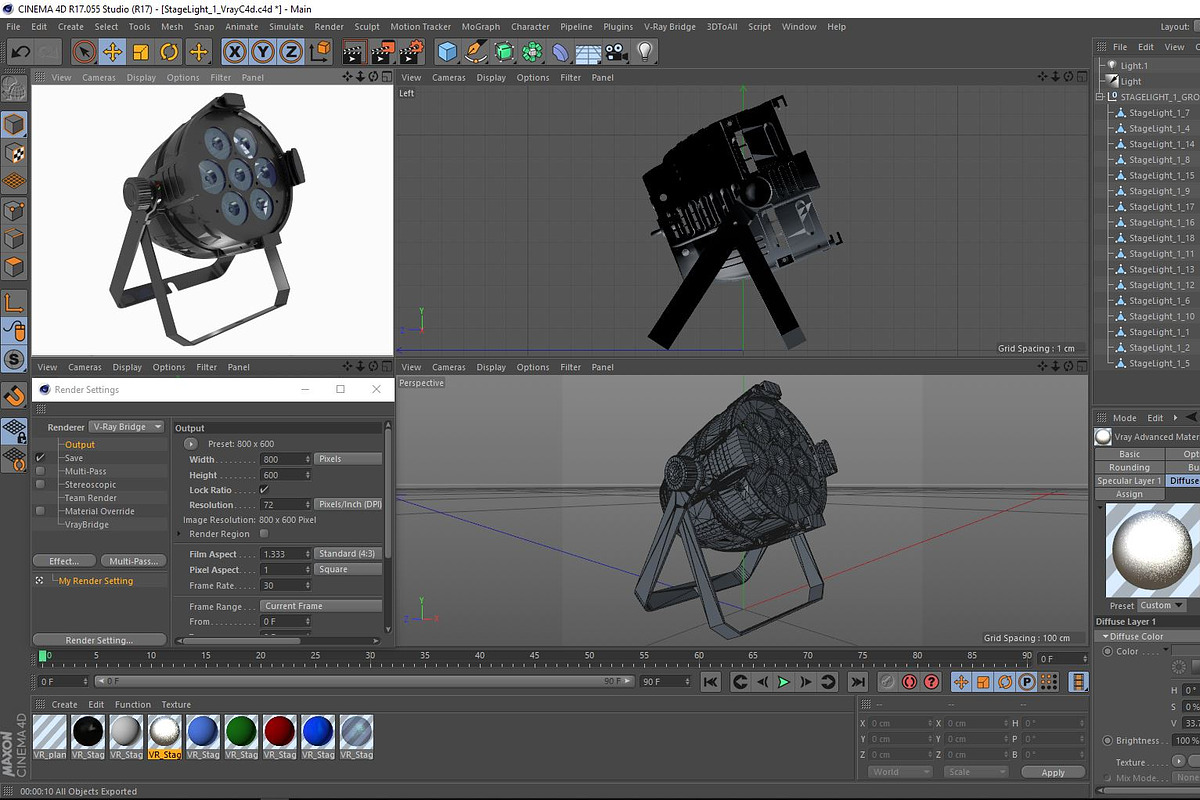The width and height of the screenshot is (1200, 800).
Task: Open the File menu
Action: tap(14, 27)
